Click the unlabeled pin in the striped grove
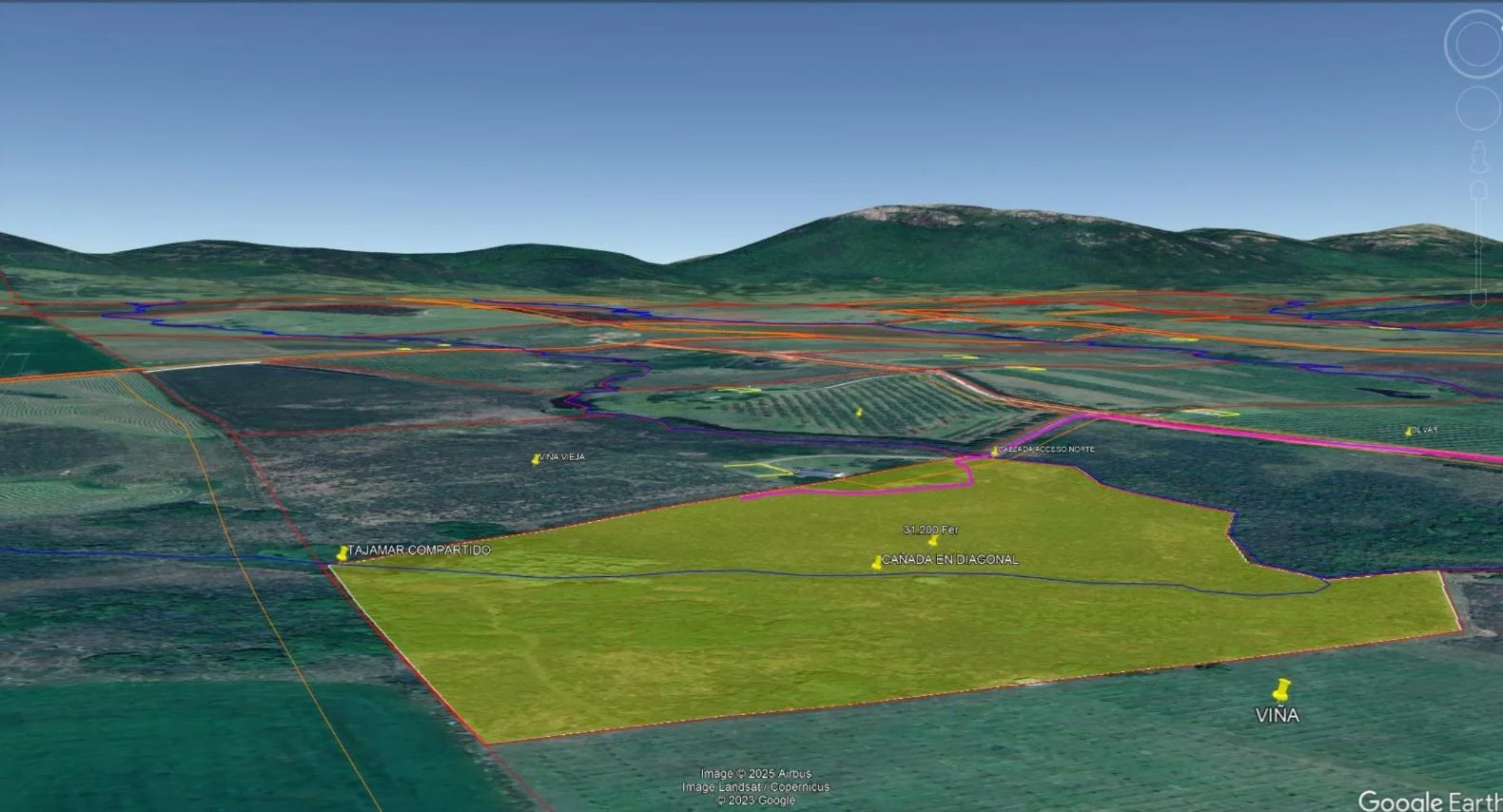The height and width of the screenshot is (812, 1503). point(858,413)
